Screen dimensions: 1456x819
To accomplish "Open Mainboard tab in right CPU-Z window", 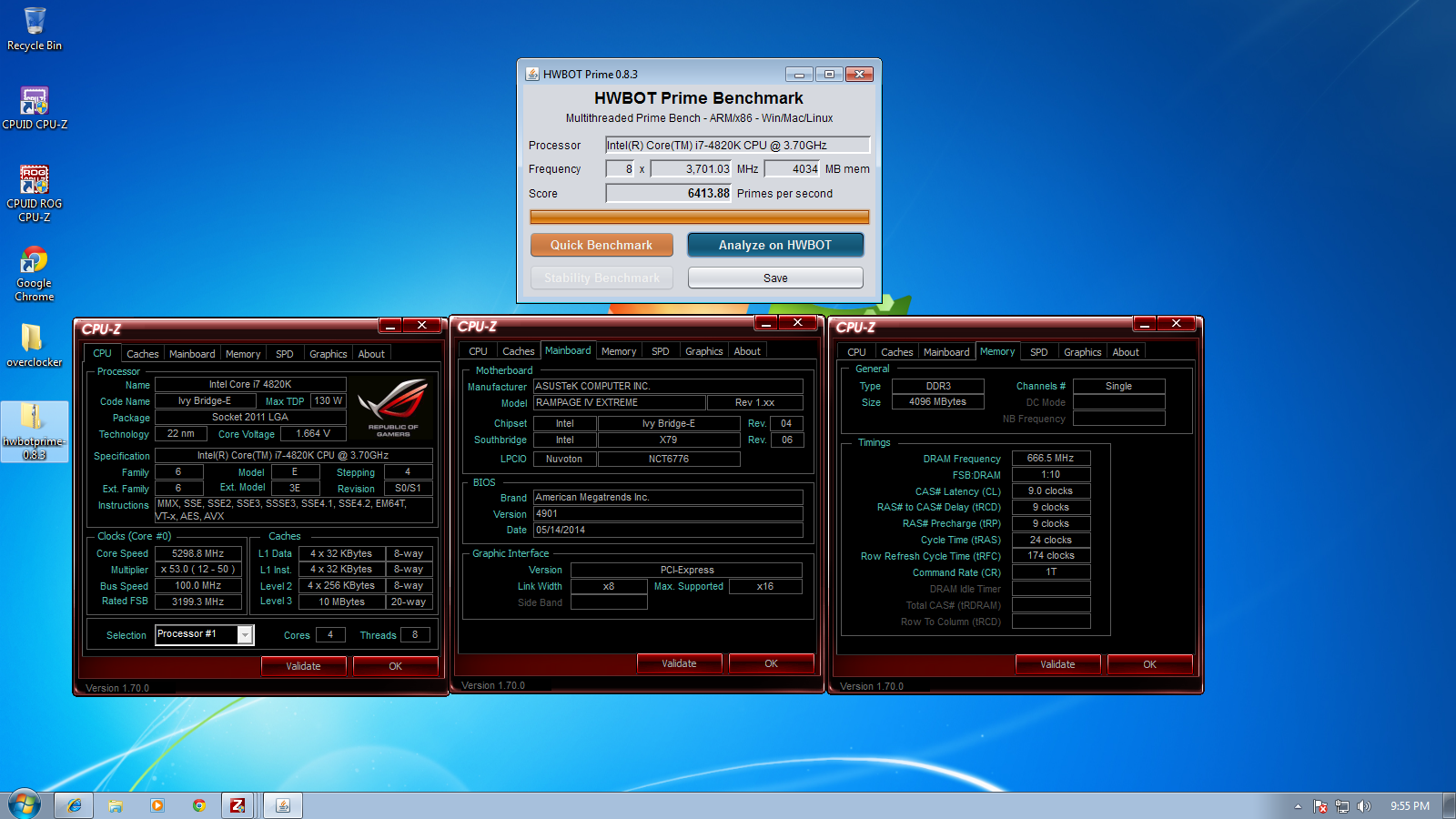I will [x=946, y=352].
